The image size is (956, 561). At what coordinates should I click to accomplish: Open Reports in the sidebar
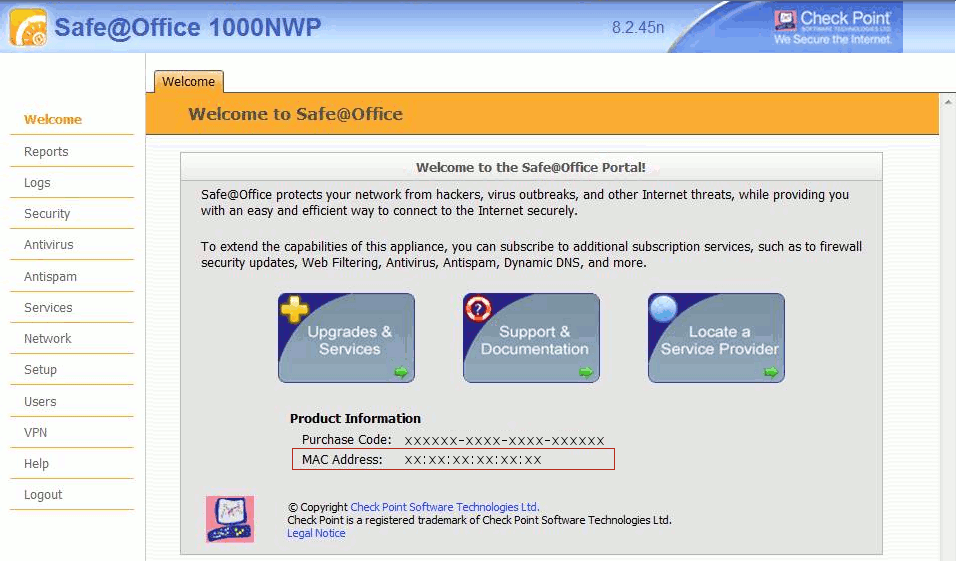(x=46, y=152)
